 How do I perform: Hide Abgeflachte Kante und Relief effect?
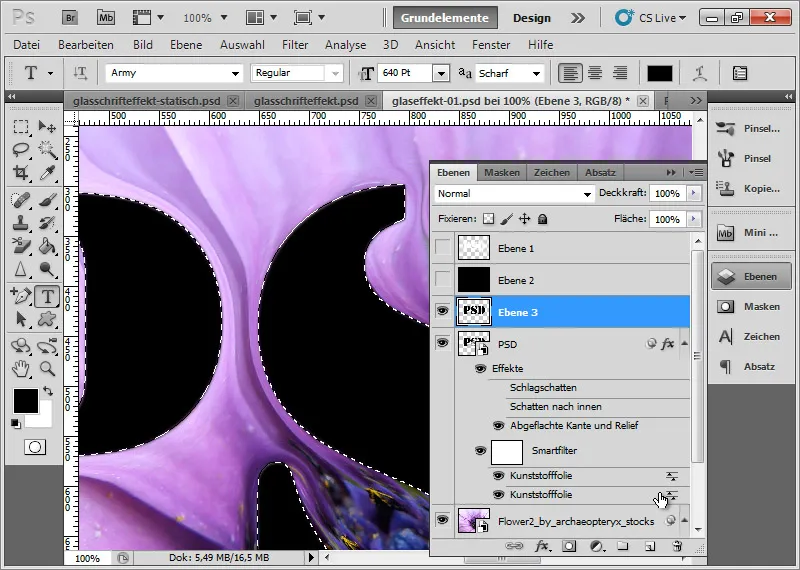pyautogui.click(x=498, y=426)
